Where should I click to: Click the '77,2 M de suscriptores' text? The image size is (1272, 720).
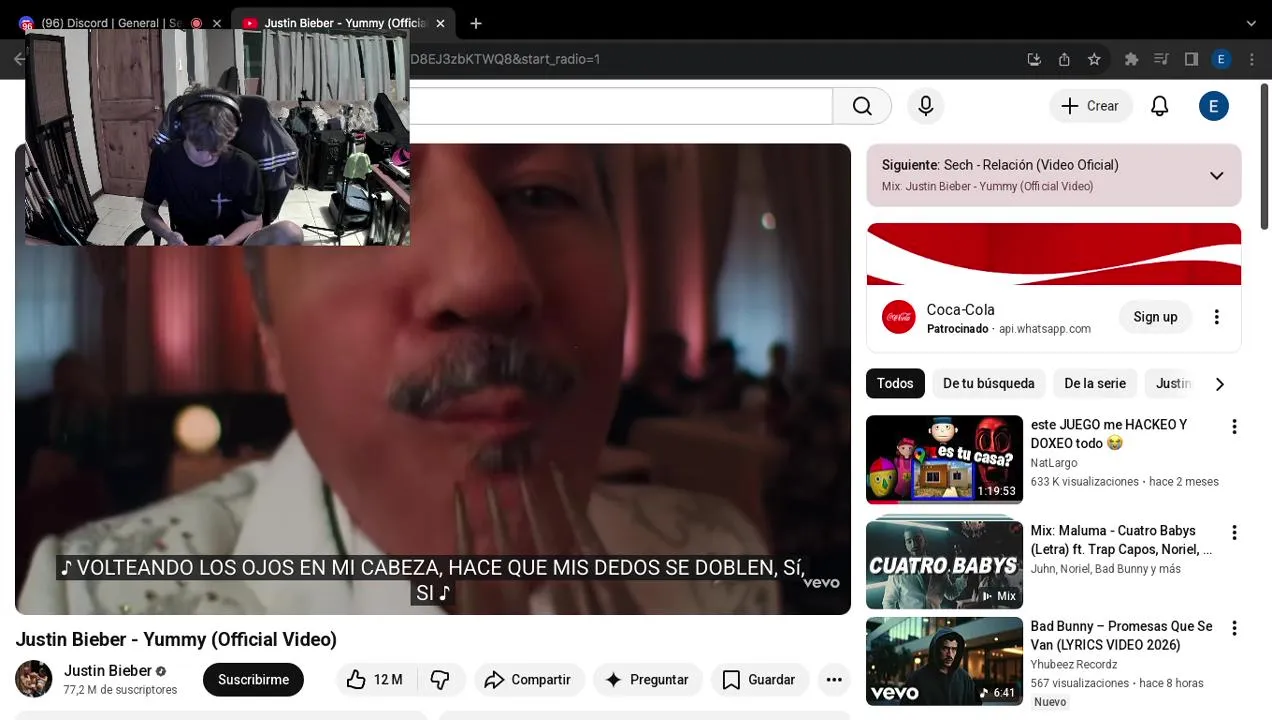click(x=120, y=690)
